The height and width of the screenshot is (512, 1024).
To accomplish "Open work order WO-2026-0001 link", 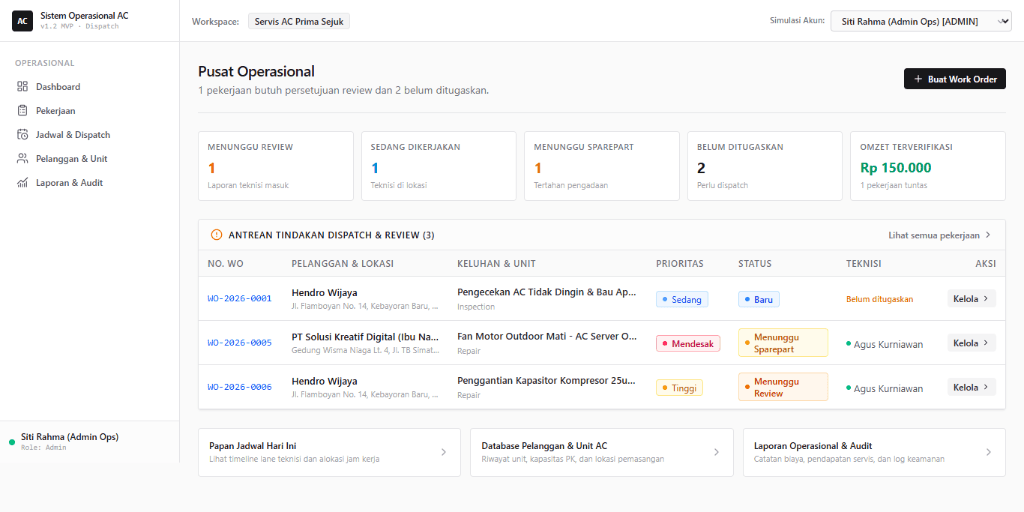I will (x=240, y=298).
